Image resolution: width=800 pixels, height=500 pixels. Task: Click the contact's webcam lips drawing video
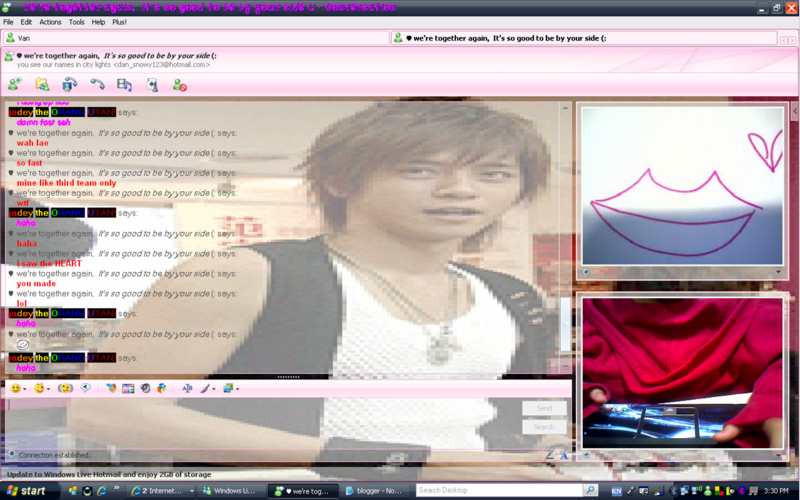coord(683,186)
